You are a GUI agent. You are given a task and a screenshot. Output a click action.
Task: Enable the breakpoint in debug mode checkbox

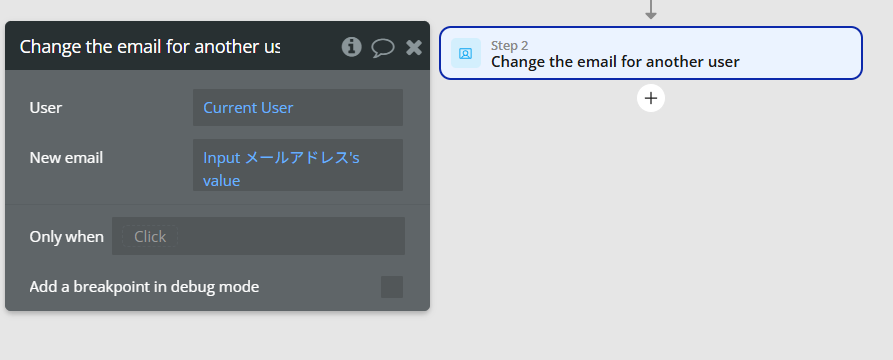[x=392, y=287]
